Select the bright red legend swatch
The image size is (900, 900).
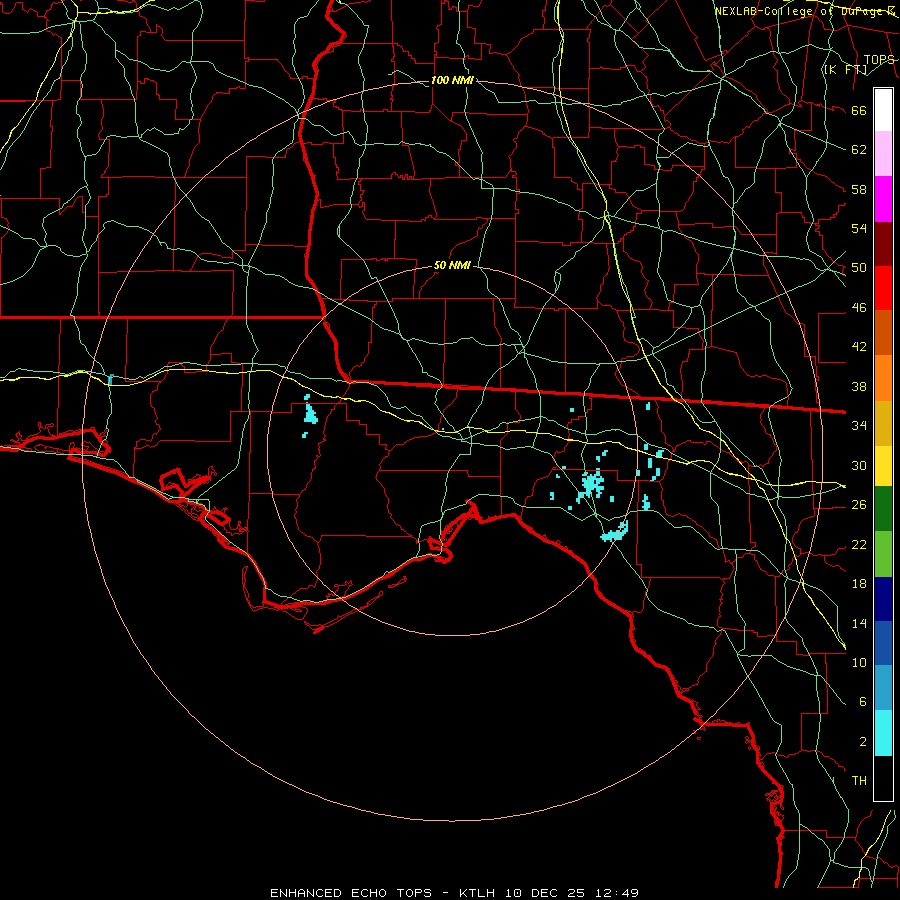click(x=883, y=288)
